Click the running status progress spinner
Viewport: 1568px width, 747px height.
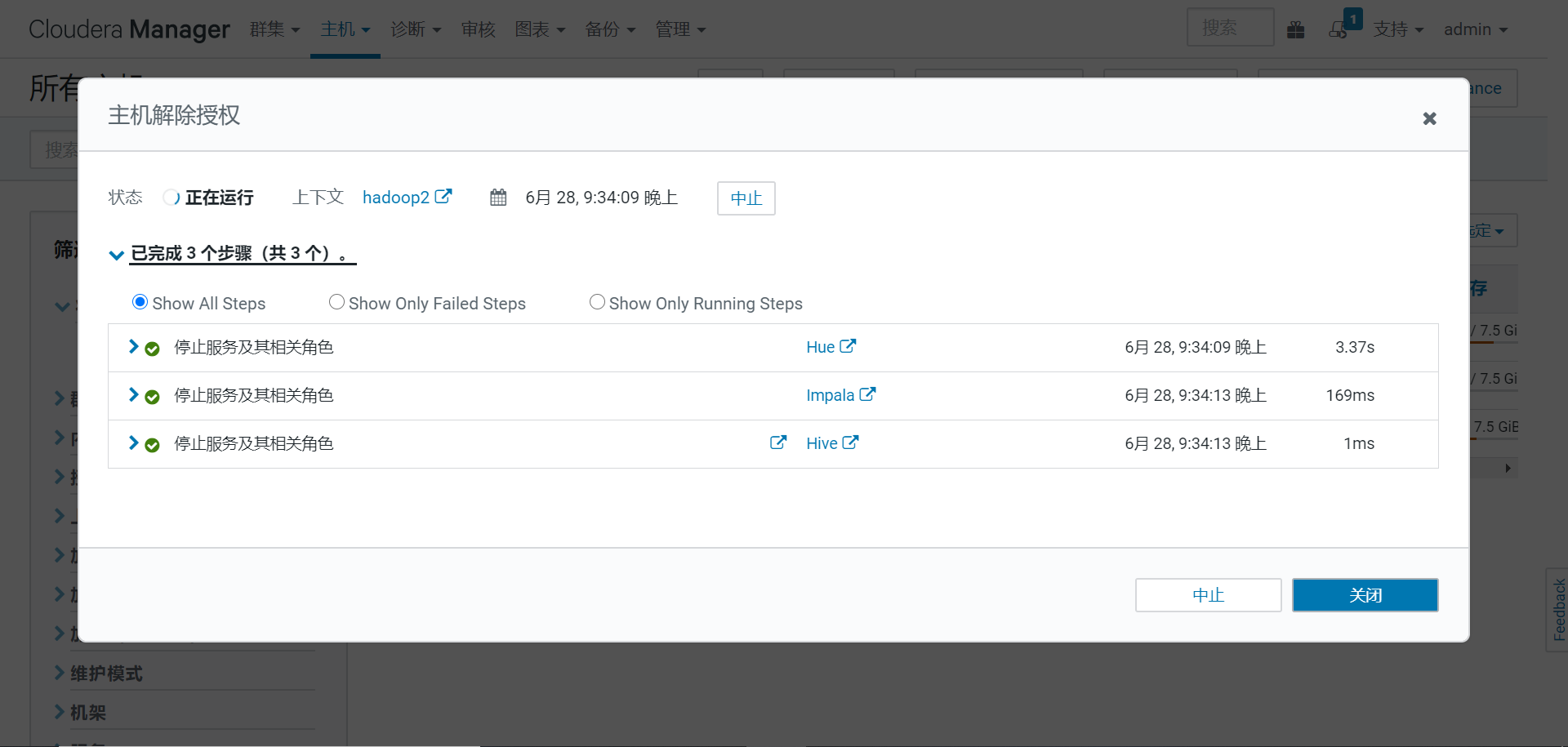[171, 197]
